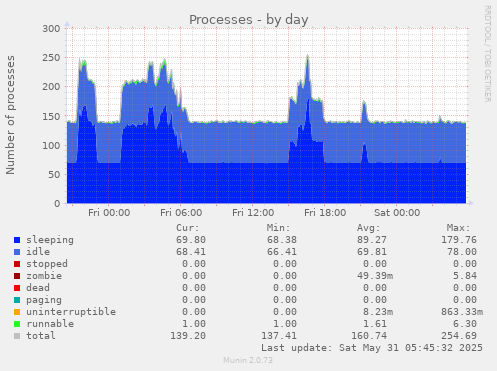
Task: Click runnable average value 1.61
Action: pos(375,324)
